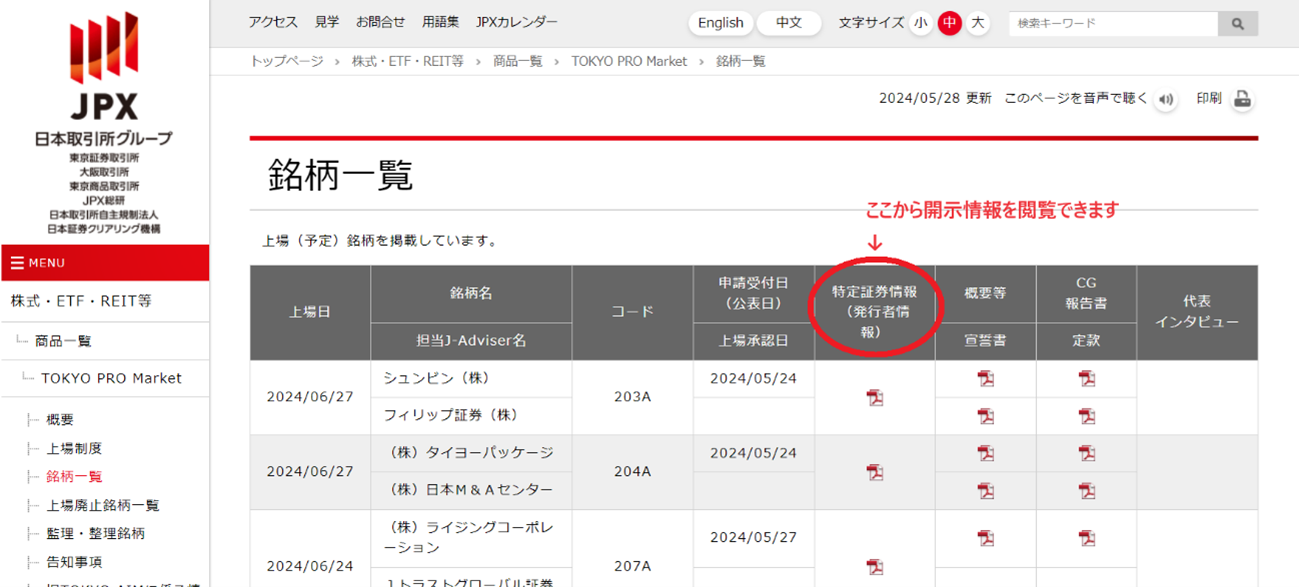This screenshot has height=587, width=1299.
Task: Click the （株）タイヨーパッケージ name cell
Action: coord(471,453)
